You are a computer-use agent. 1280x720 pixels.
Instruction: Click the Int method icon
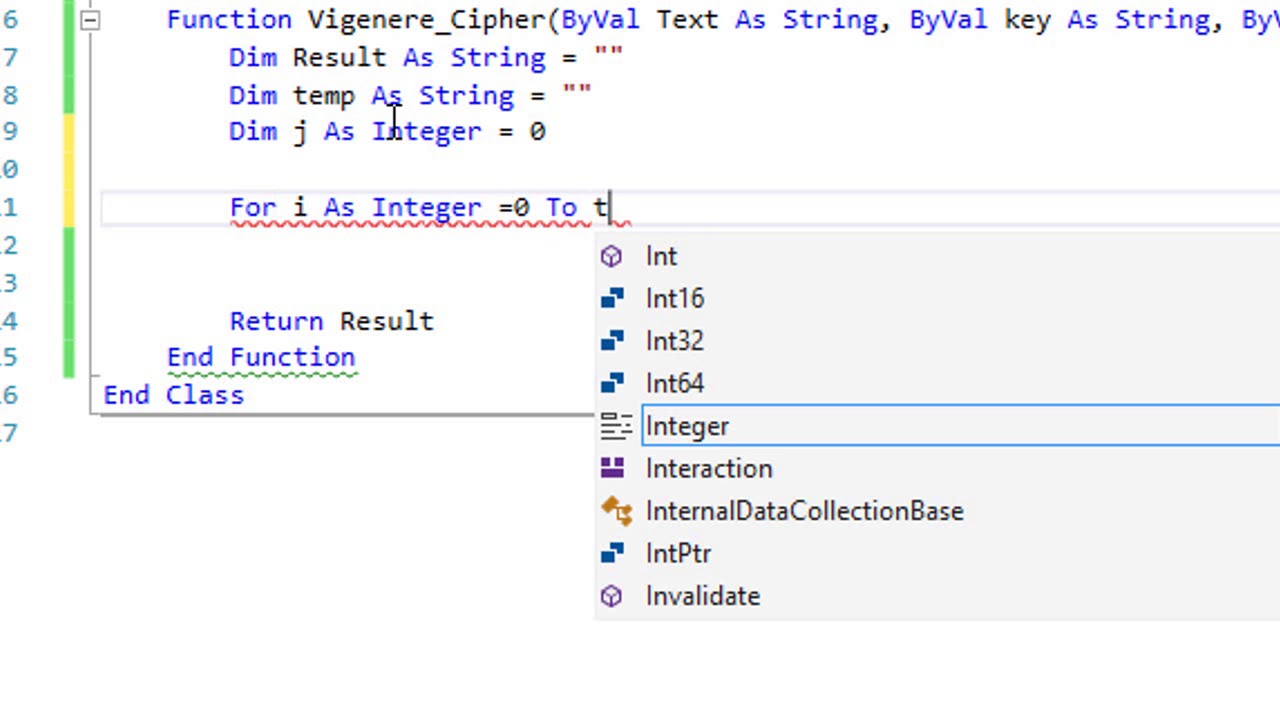pos(611,256)
